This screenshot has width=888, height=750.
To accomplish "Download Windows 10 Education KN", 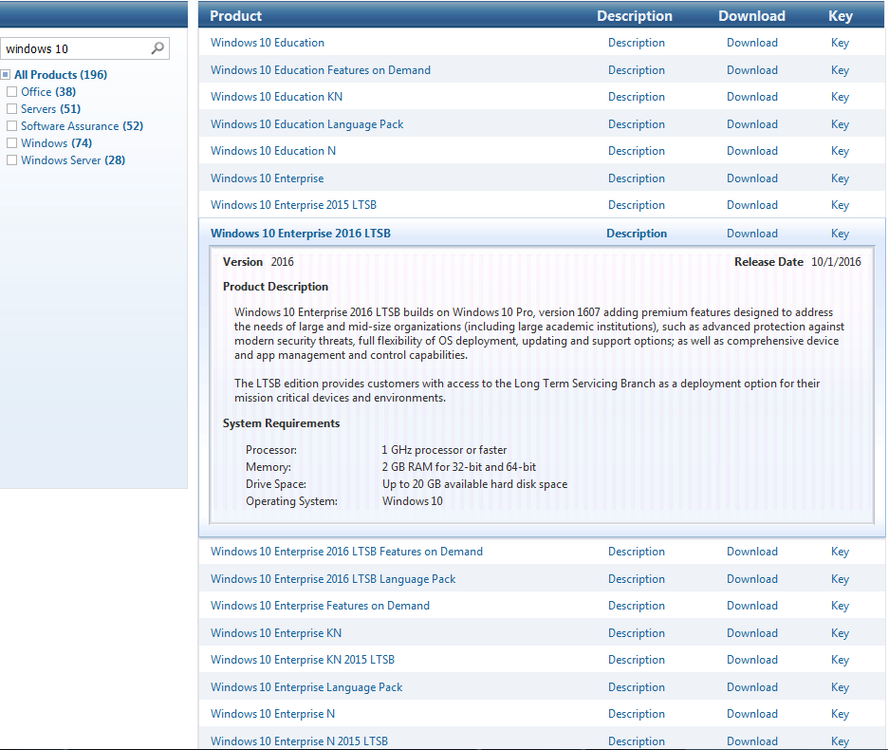I will pyautogui.click(x=752, y=97).
